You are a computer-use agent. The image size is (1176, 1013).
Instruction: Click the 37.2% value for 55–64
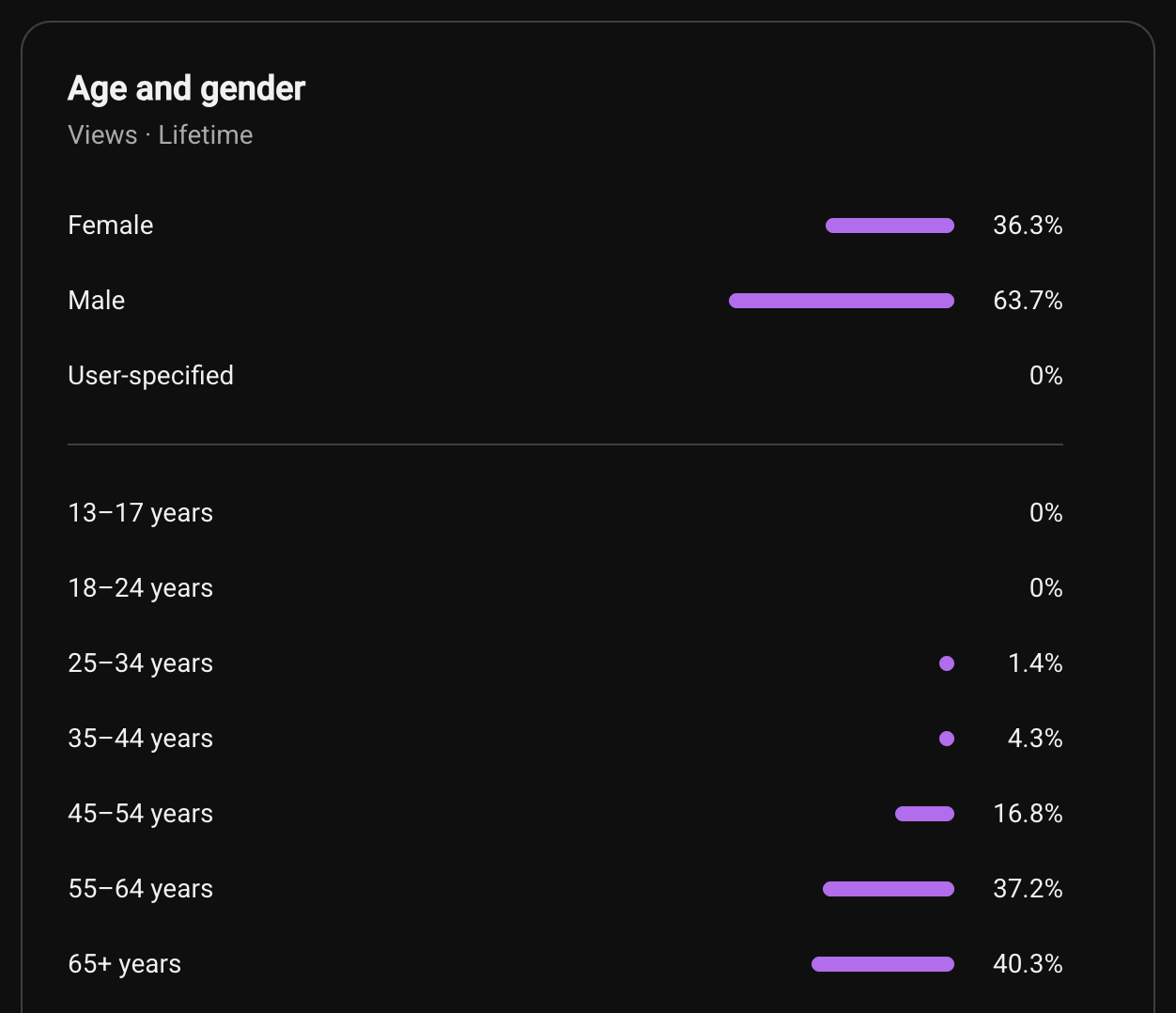pos(1028,889)
